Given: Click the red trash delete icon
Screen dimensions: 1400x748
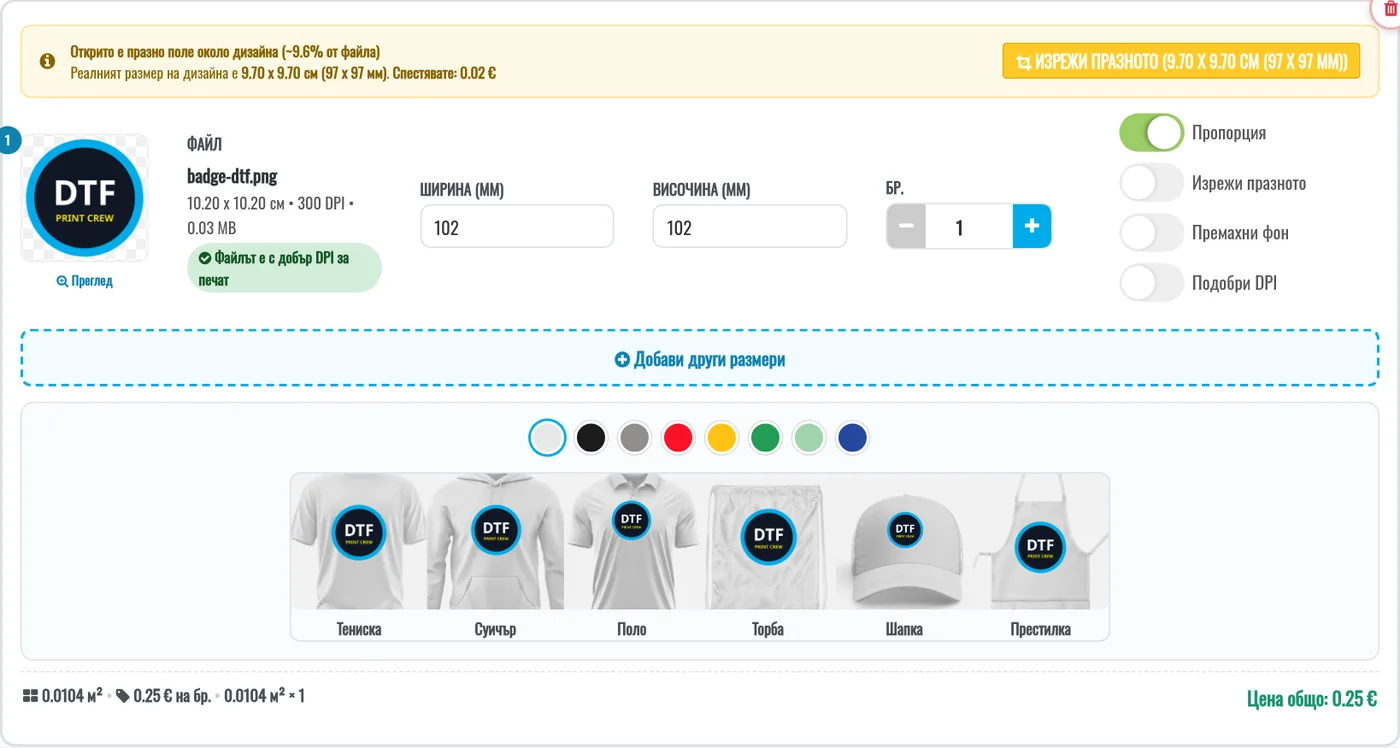Looking at the screenshot, I should [x=1389, y=8].
